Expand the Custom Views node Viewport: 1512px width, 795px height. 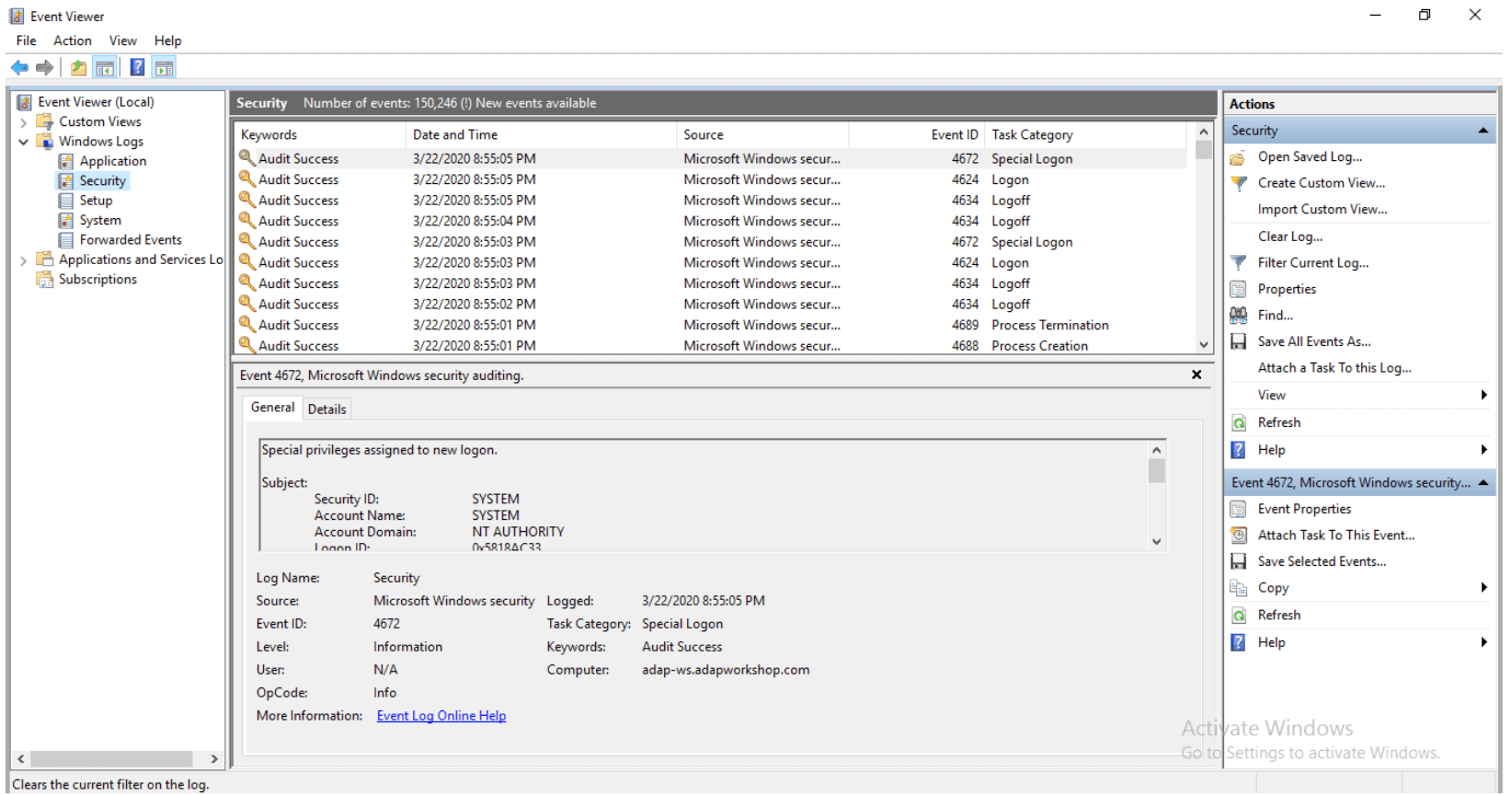(x=23, y=122)
